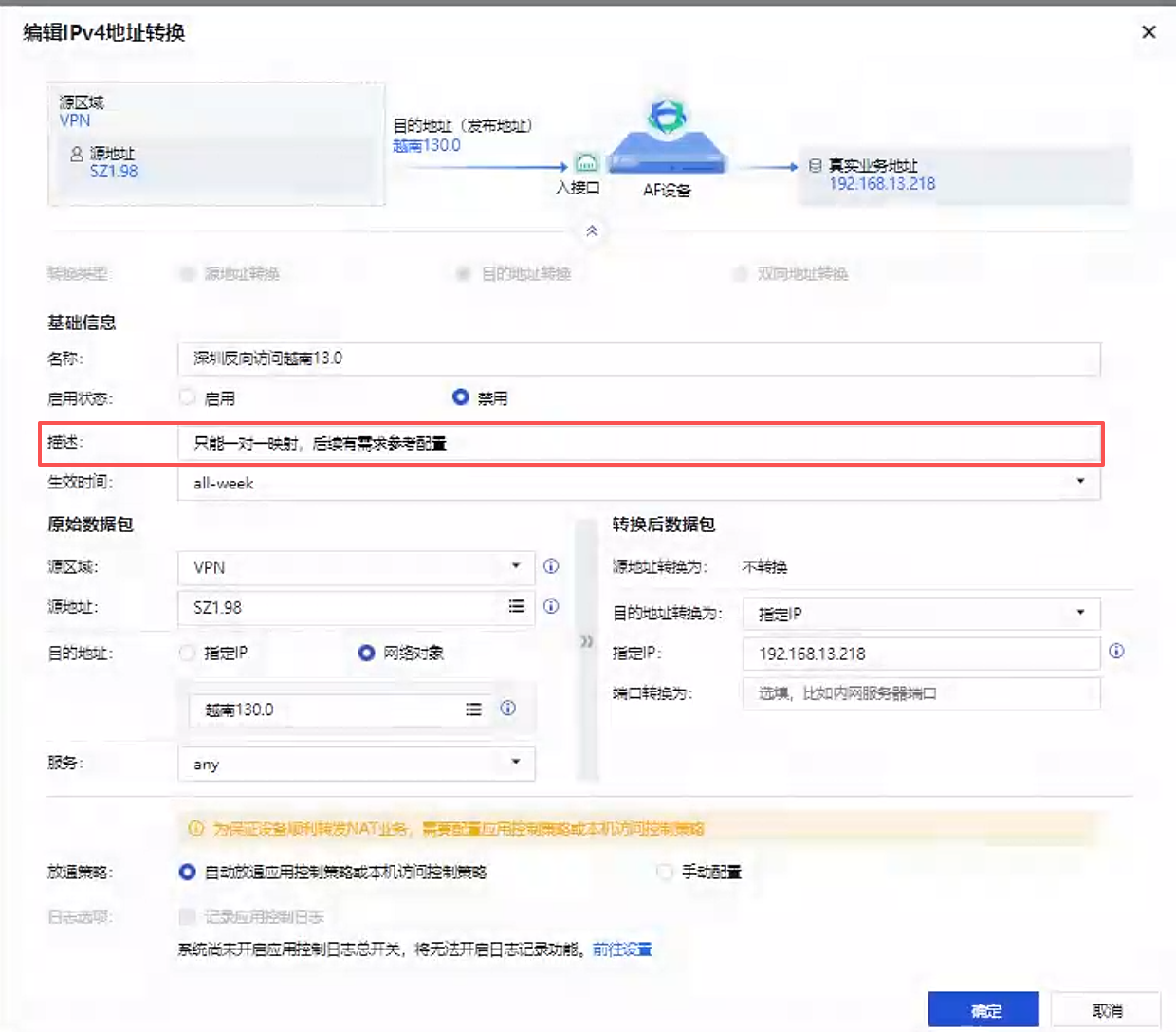Click the 入接口 interface icon
Screen dimensions: 1176x1032
point(587,162)
